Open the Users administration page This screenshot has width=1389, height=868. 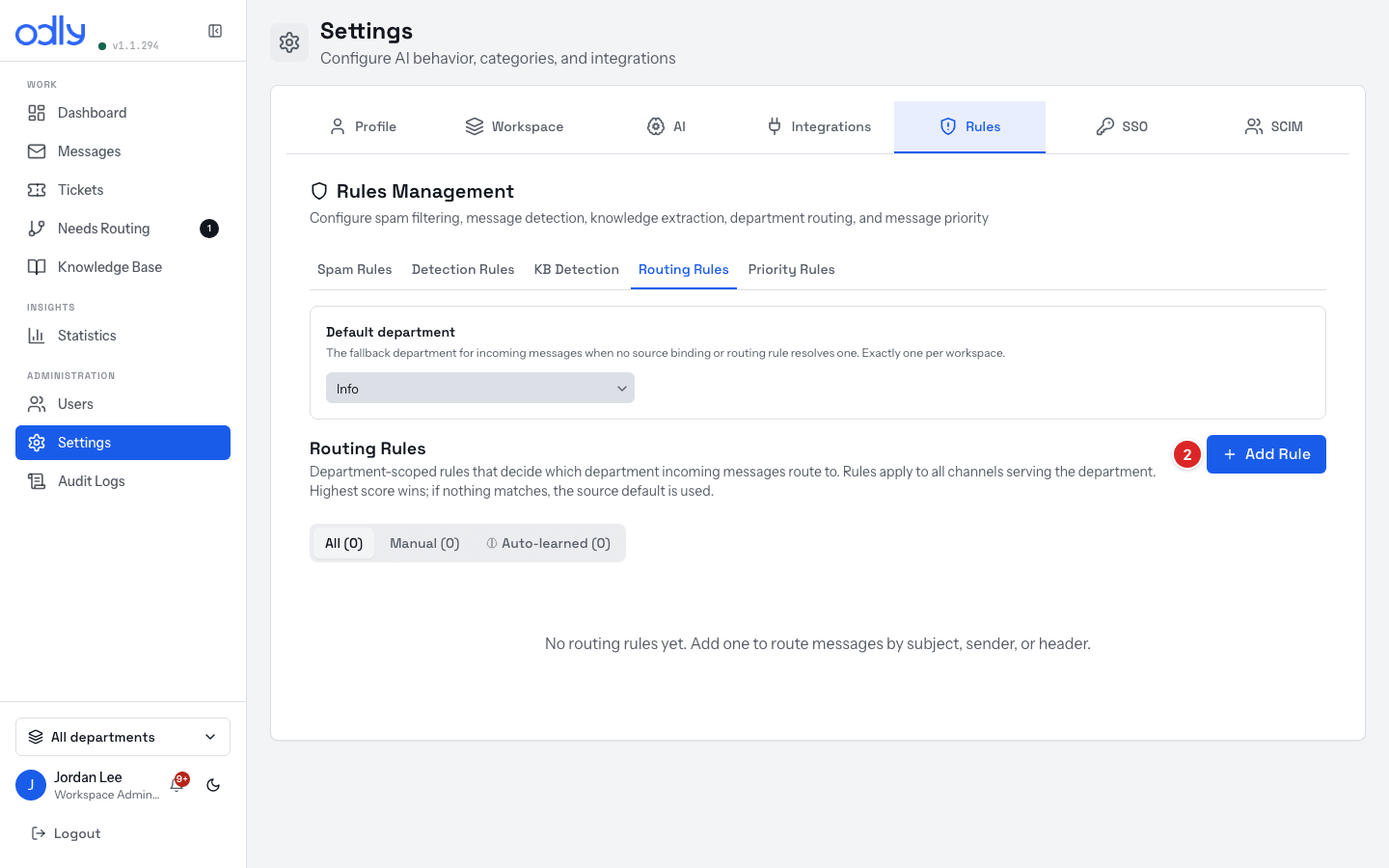pyautogui.click(x=123, y=404)
